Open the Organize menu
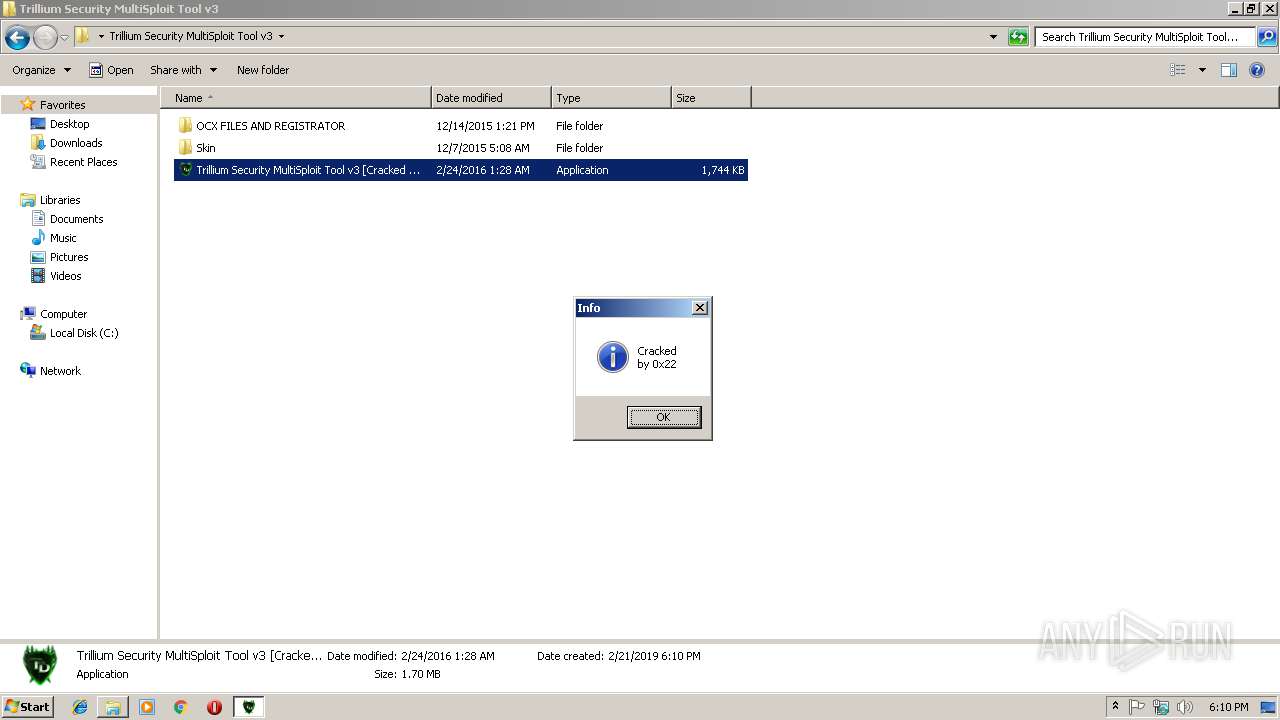Image resolution: width=1280 pixels, height=720 pixels. [41, 70]
